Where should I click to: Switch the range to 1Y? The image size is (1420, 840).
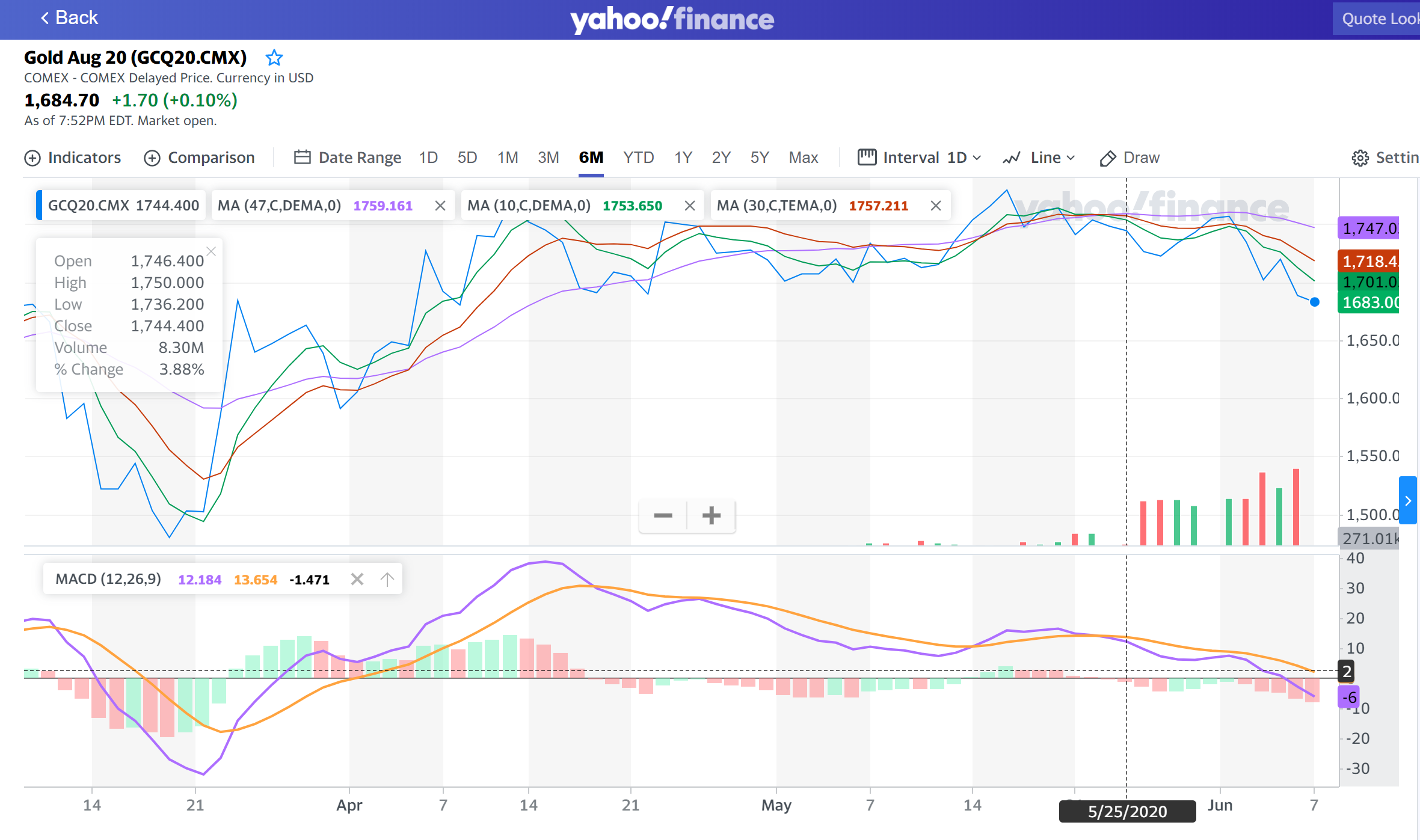point(683,158)
